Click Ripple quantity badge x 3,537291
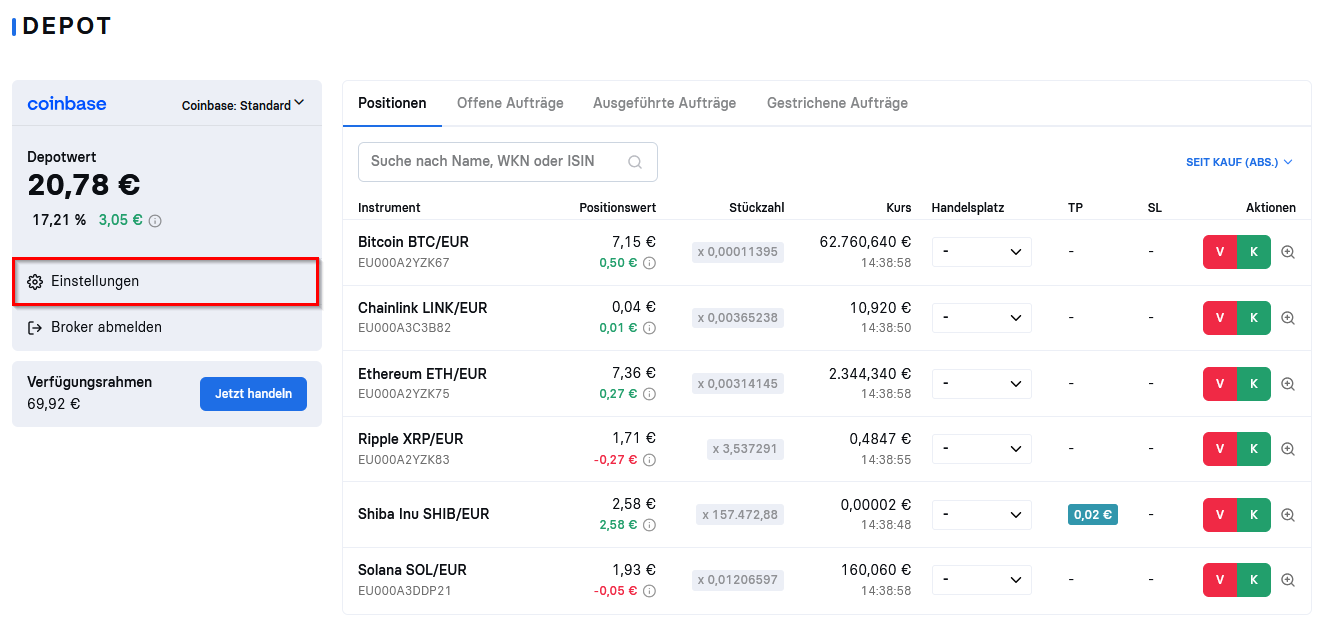Image resolution: width=1324 pixels, height=626 pixels. (746, 449)
